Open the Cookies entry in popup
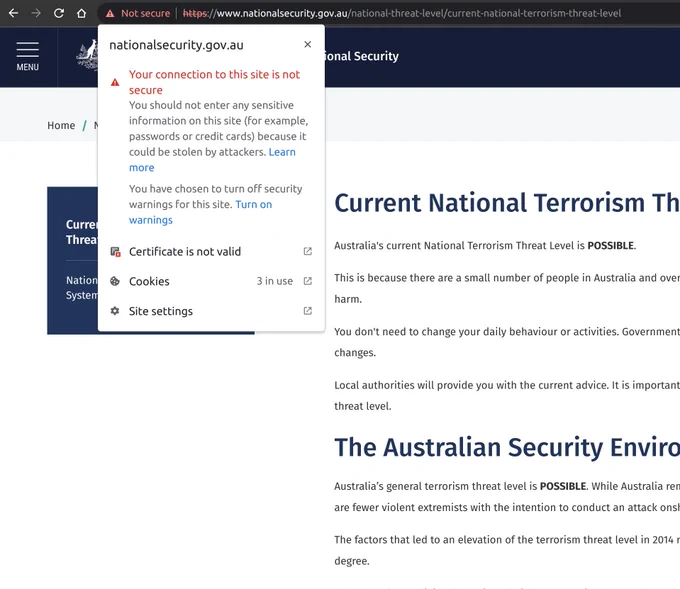 coord(211,281)
